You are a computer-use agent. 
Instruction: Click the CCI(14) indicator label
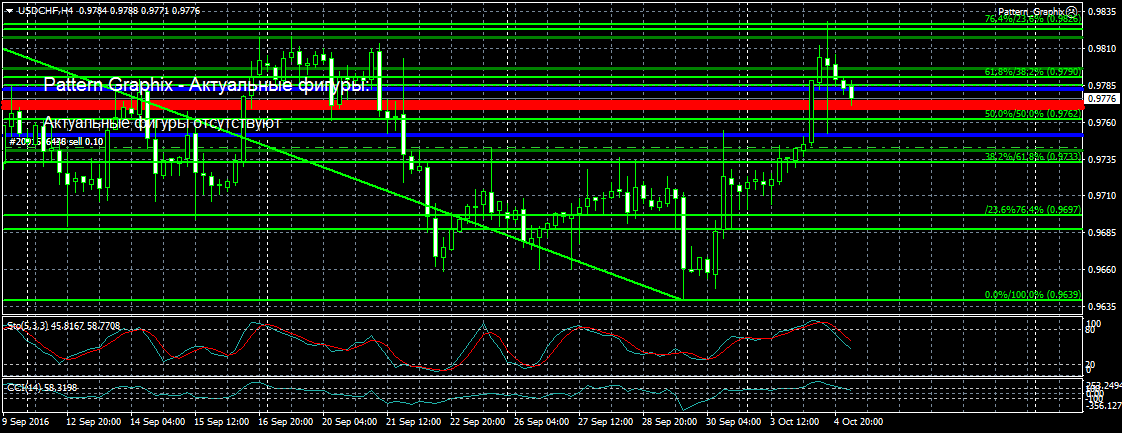42,387
